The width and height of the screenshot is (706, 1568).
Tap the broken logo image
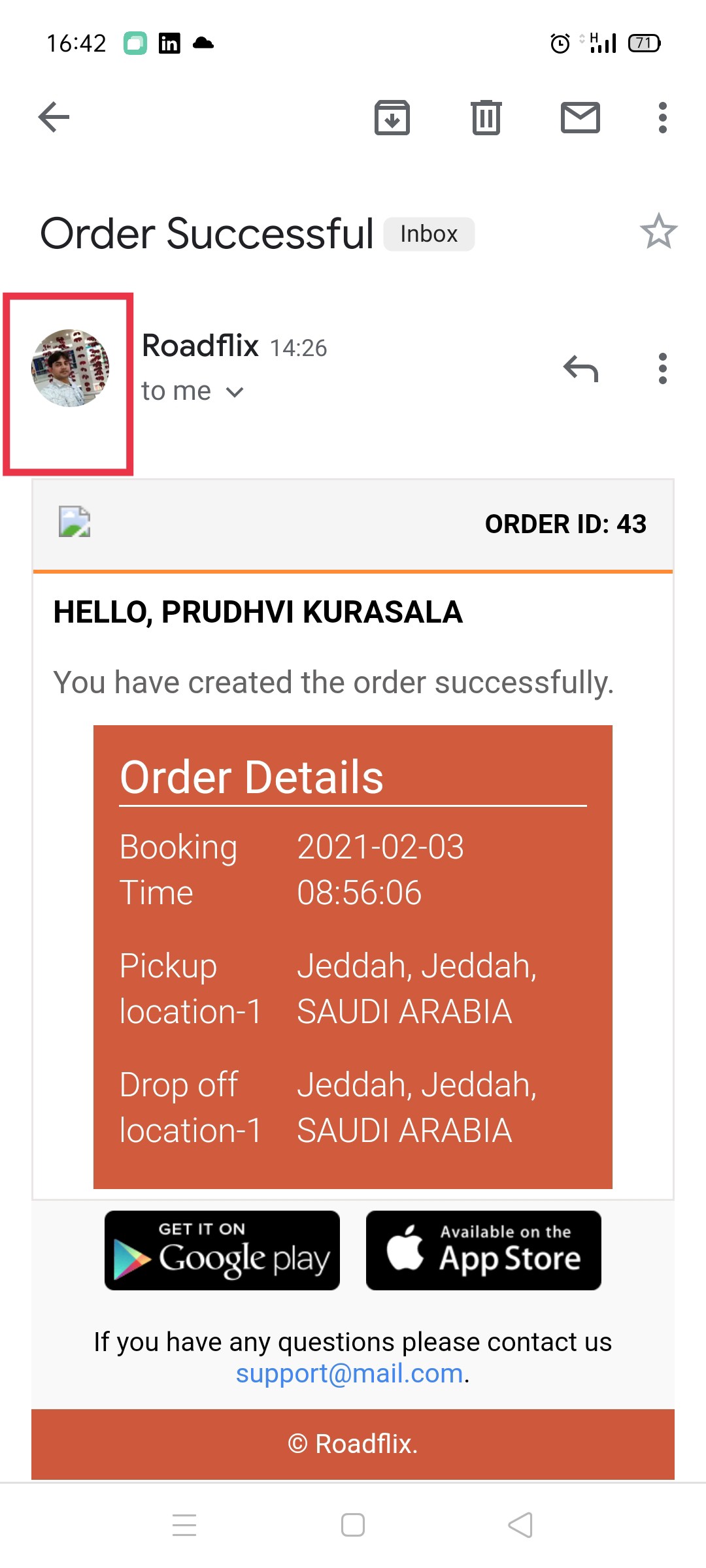(75, 522)
